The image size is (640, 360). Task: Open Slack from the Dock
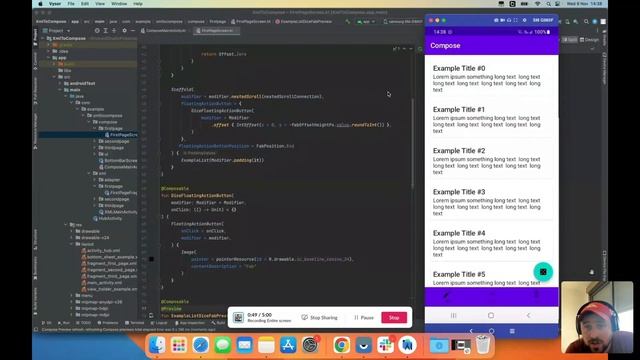(385, 345)
